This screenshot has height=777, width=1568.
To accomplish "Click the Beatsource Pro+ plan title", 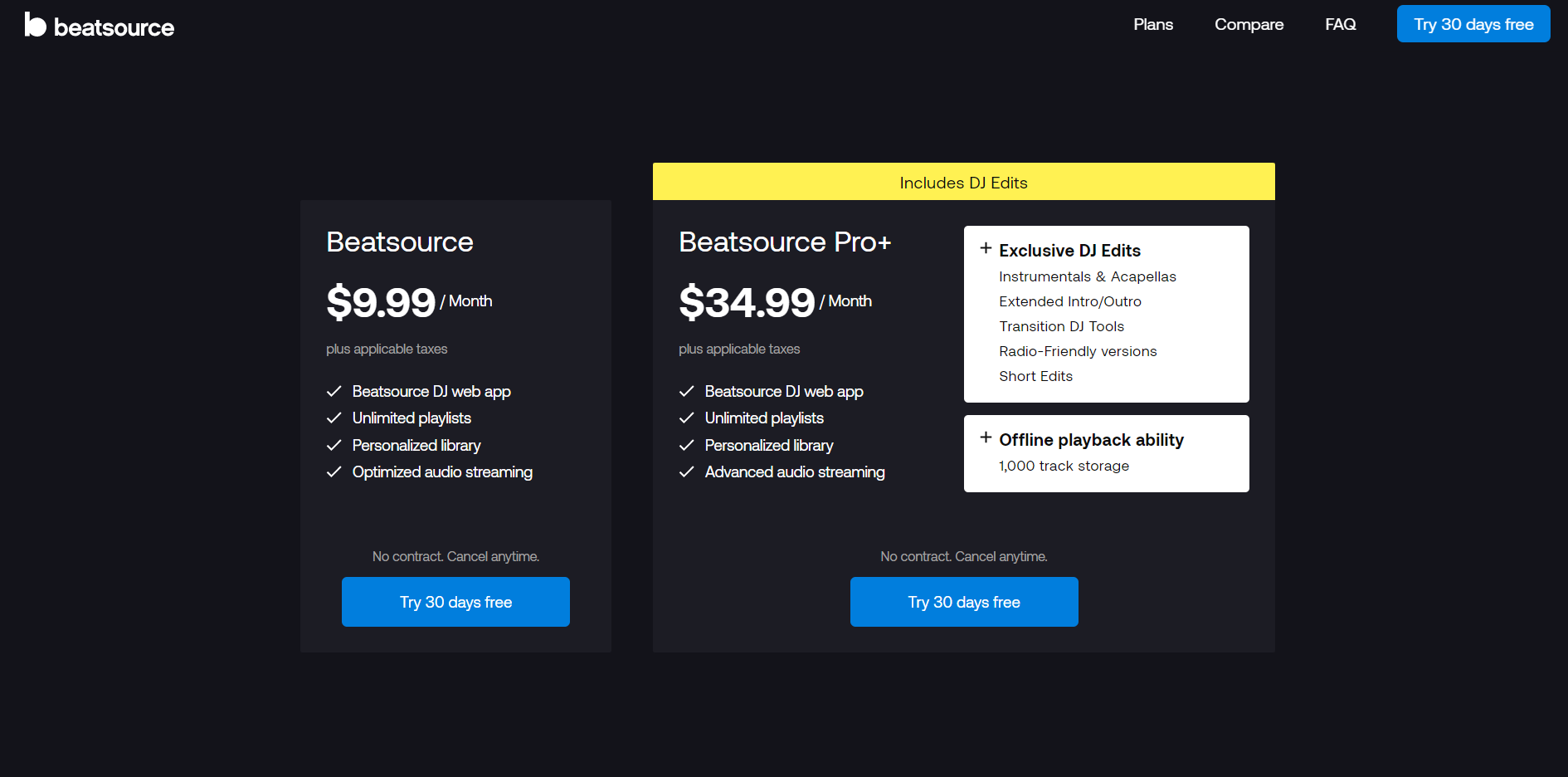I will [x=784, y=242].
